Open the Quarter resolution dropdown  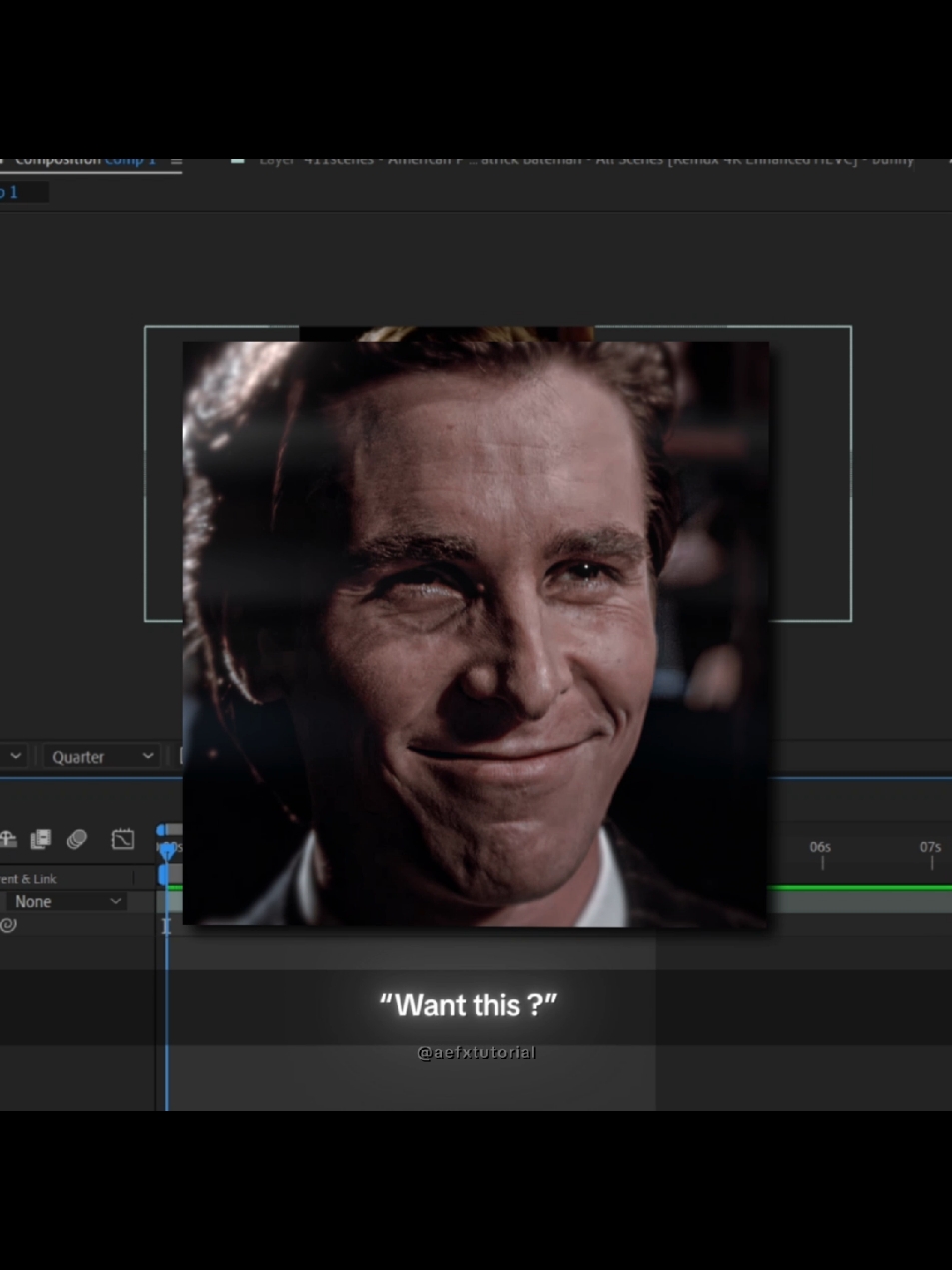coord(100,756)
